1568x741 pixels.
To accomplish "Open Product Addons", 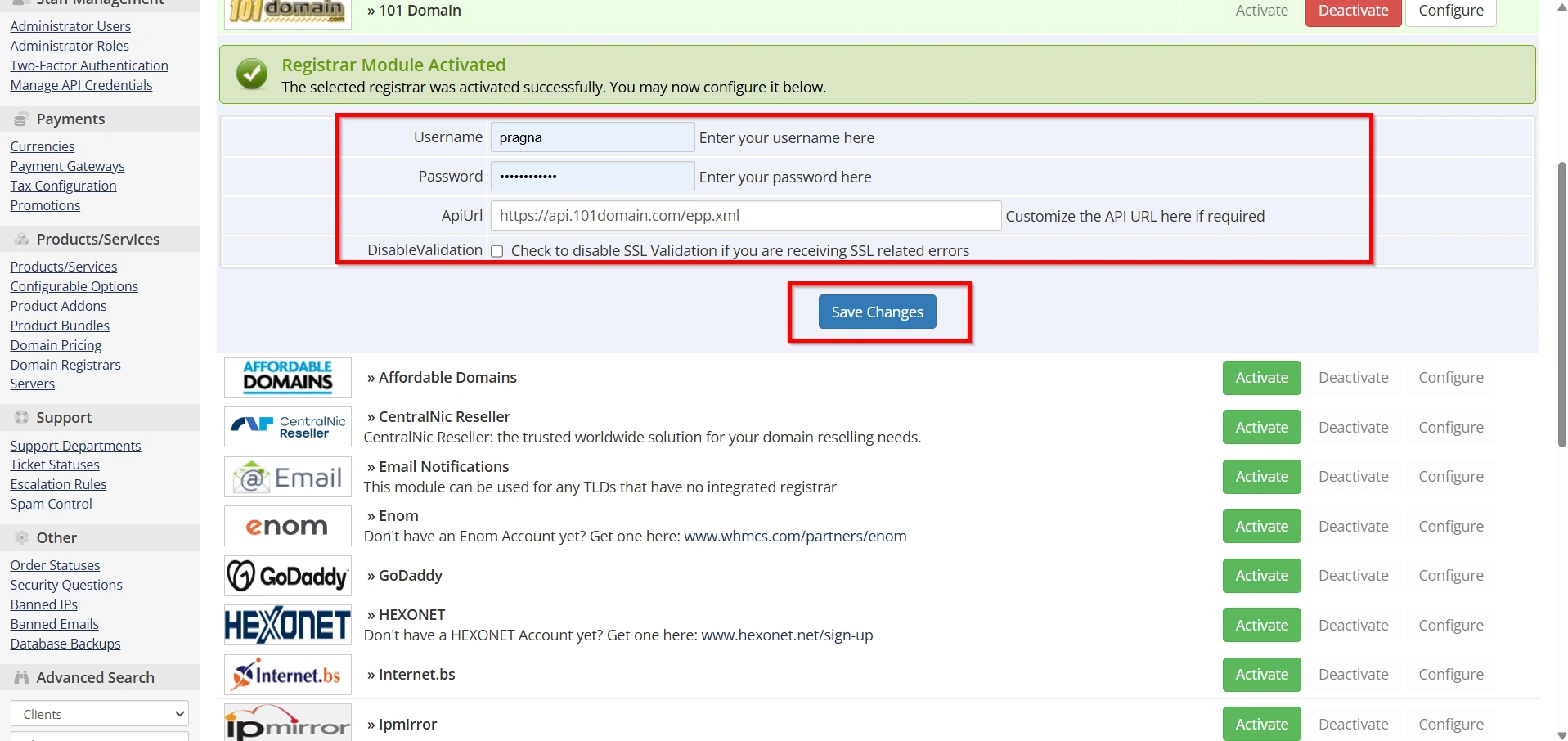I will [58, 306].
